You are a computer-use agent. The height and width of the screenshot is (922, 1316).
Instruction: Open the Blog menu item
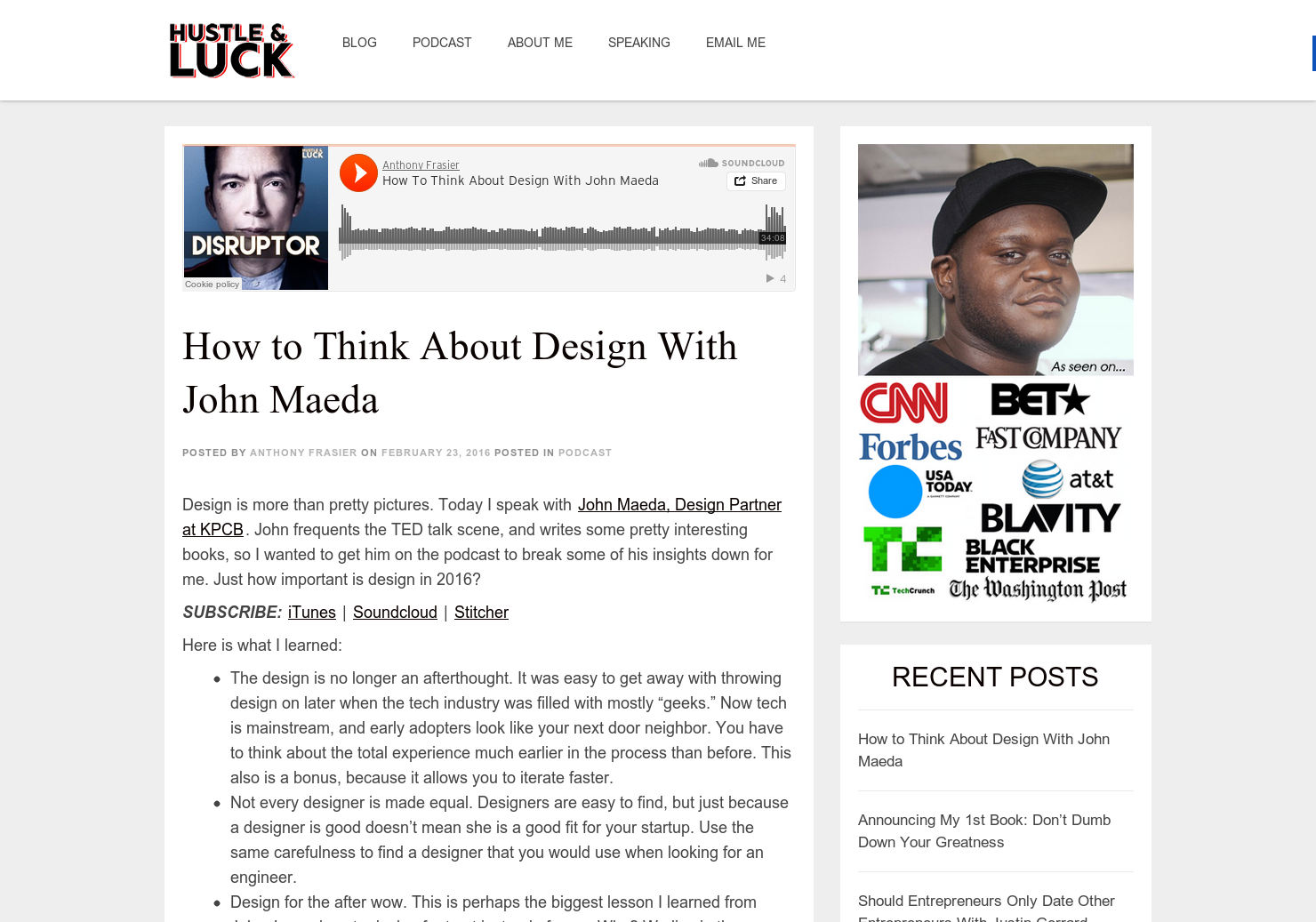(359, 43)
